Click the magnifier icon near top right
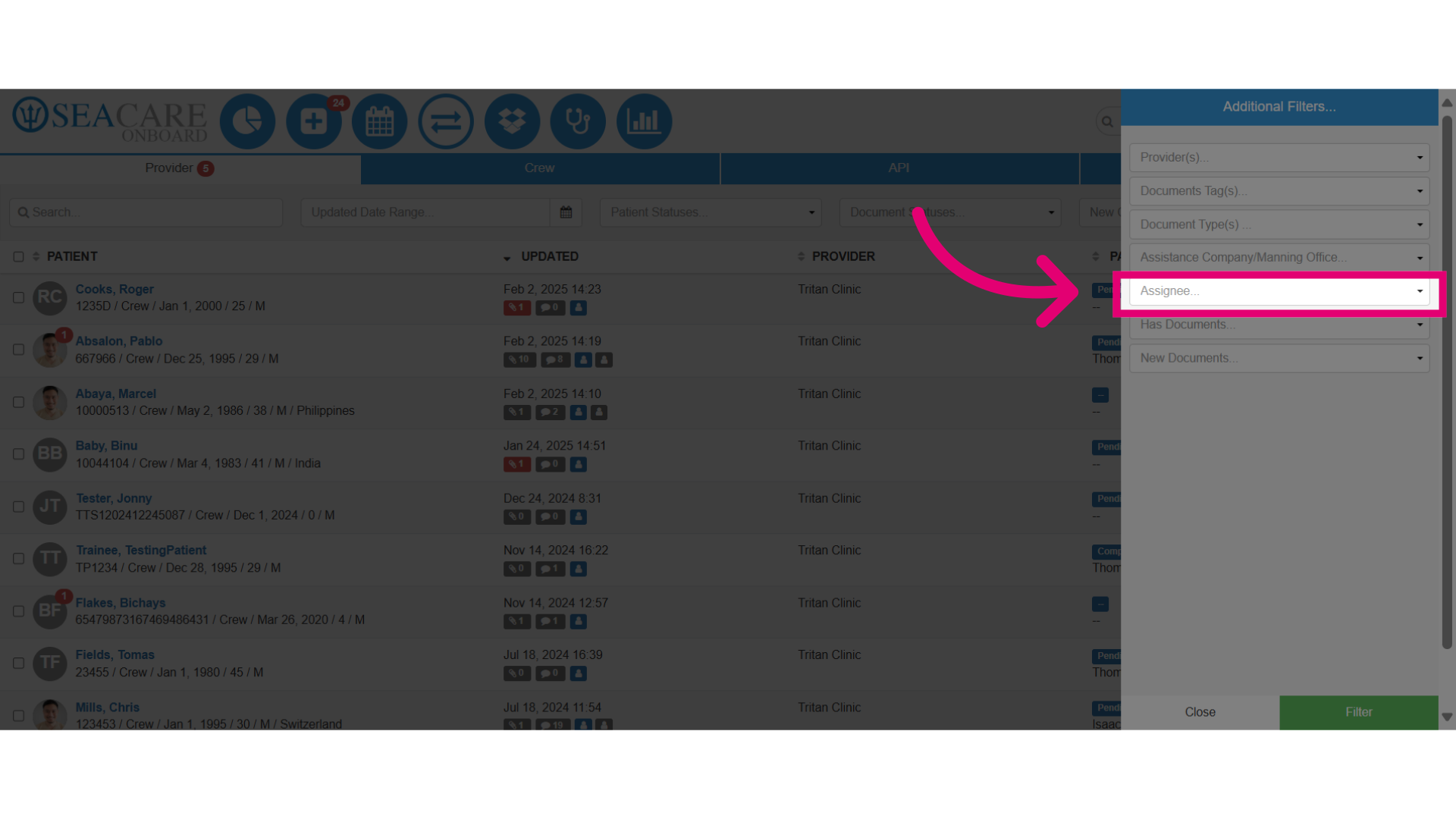 point(1107,121)
